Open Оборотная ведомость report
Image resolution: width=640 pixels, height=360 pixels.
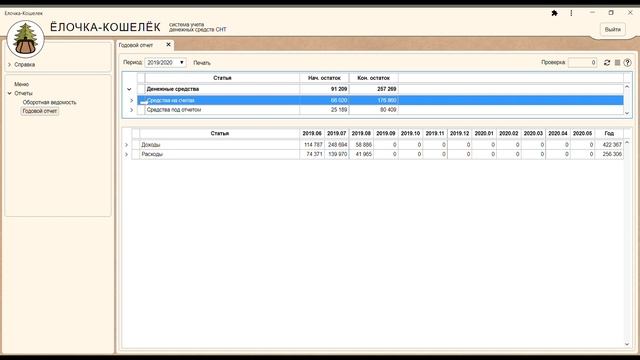(49, 102)
